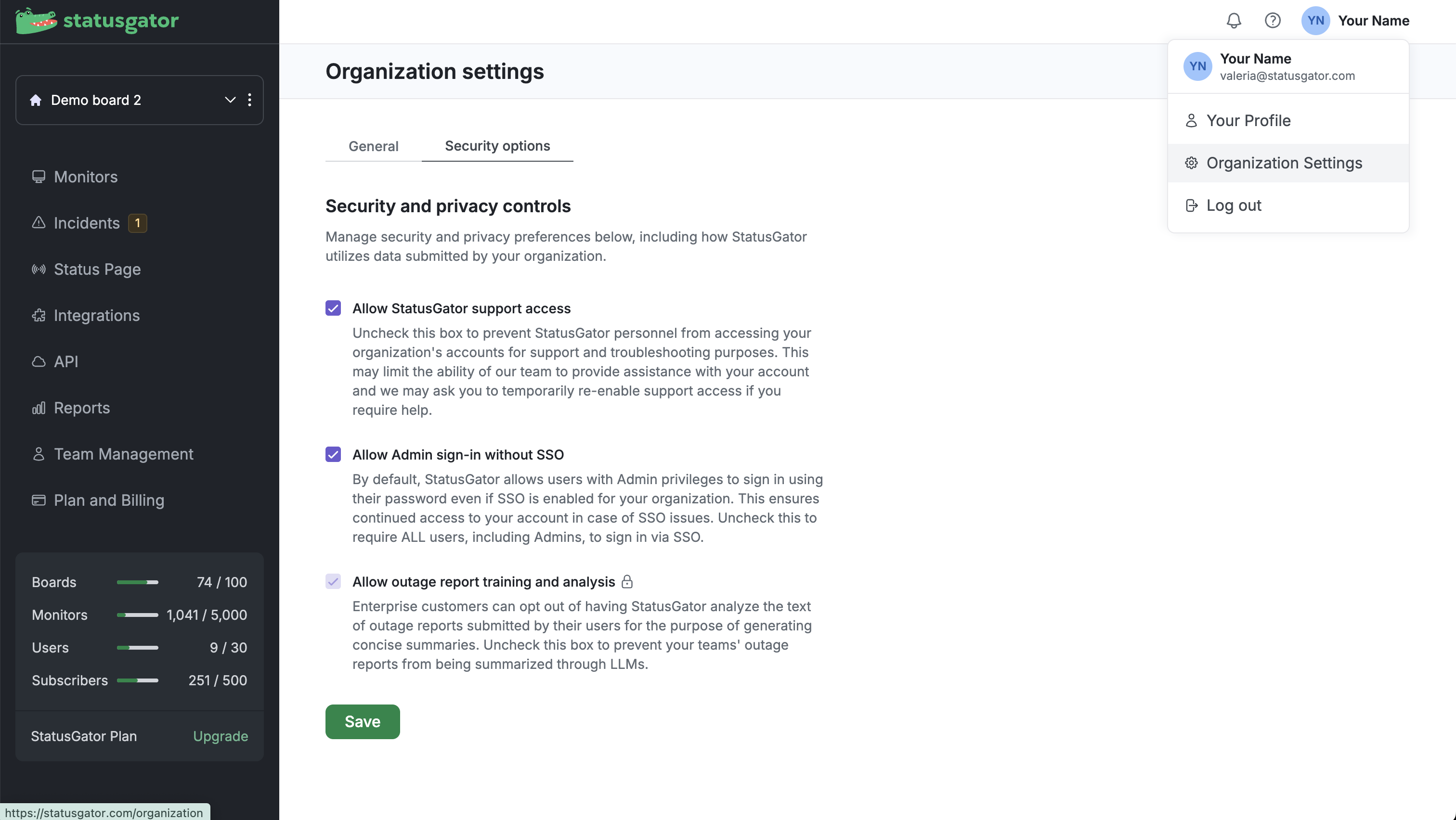This screenshot has height=820, width=1456.
Task: Click the Boards usage progress bar
Action: pyautogui.click(x=137, y=582)
